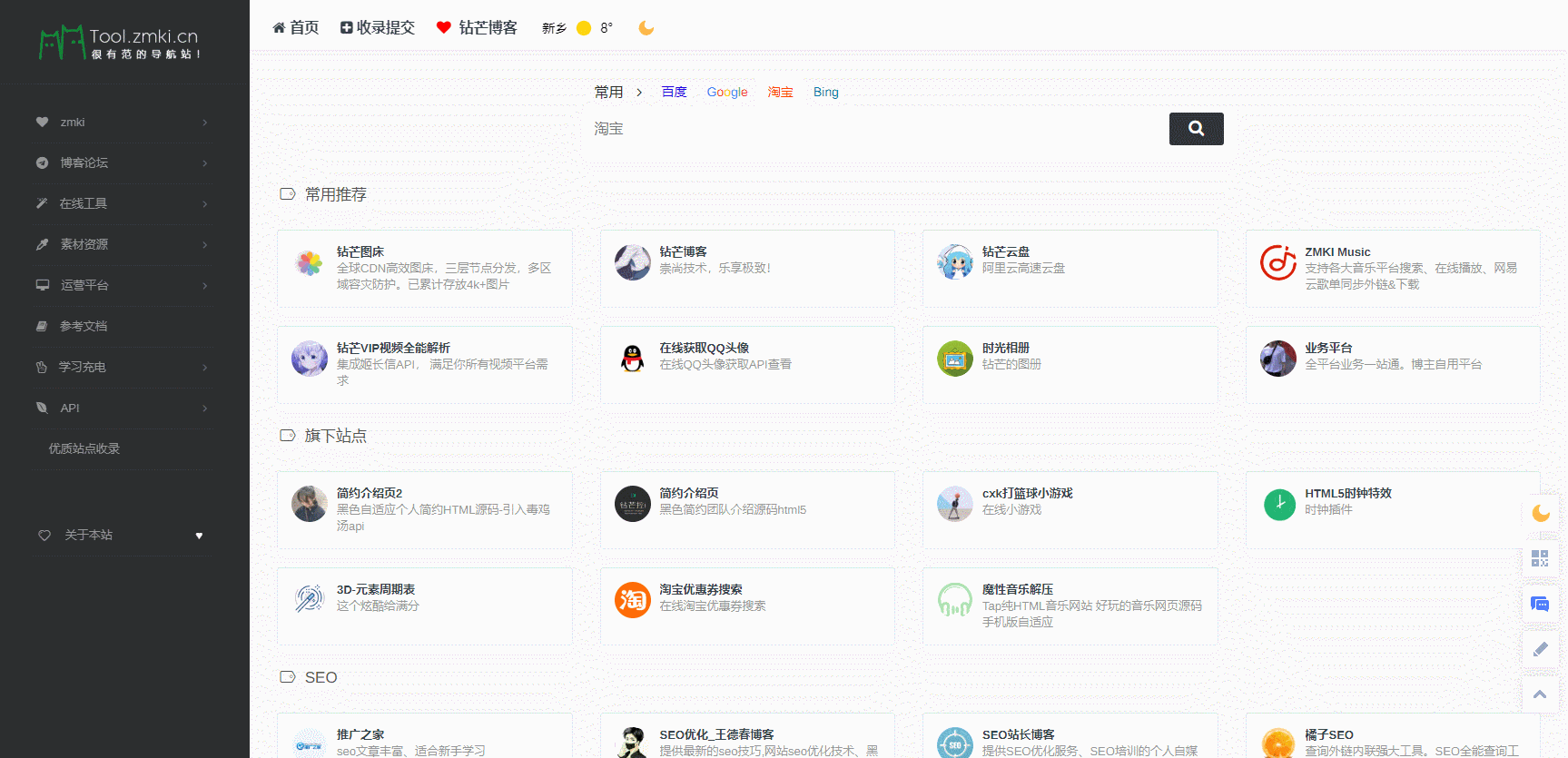Open the 收录提交 link in top bar
Screen dimensions: 1568x758
click(378, 28)
